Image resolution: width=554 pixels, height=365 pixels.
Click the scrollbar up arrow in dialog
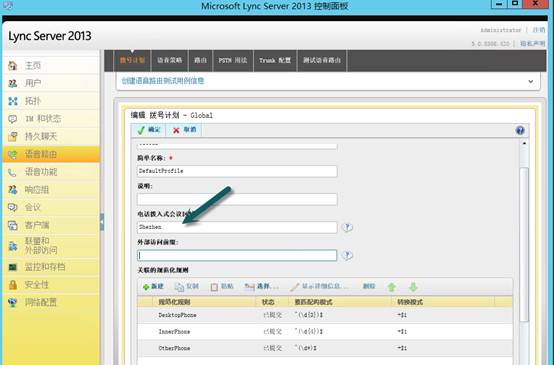pos(524,143)
